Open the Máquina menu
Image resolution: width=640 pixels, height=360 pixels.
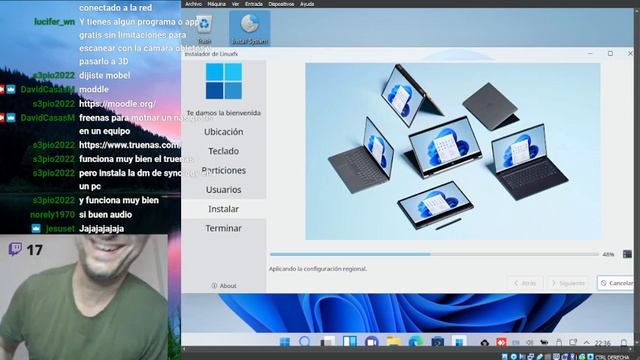[216, 4]
